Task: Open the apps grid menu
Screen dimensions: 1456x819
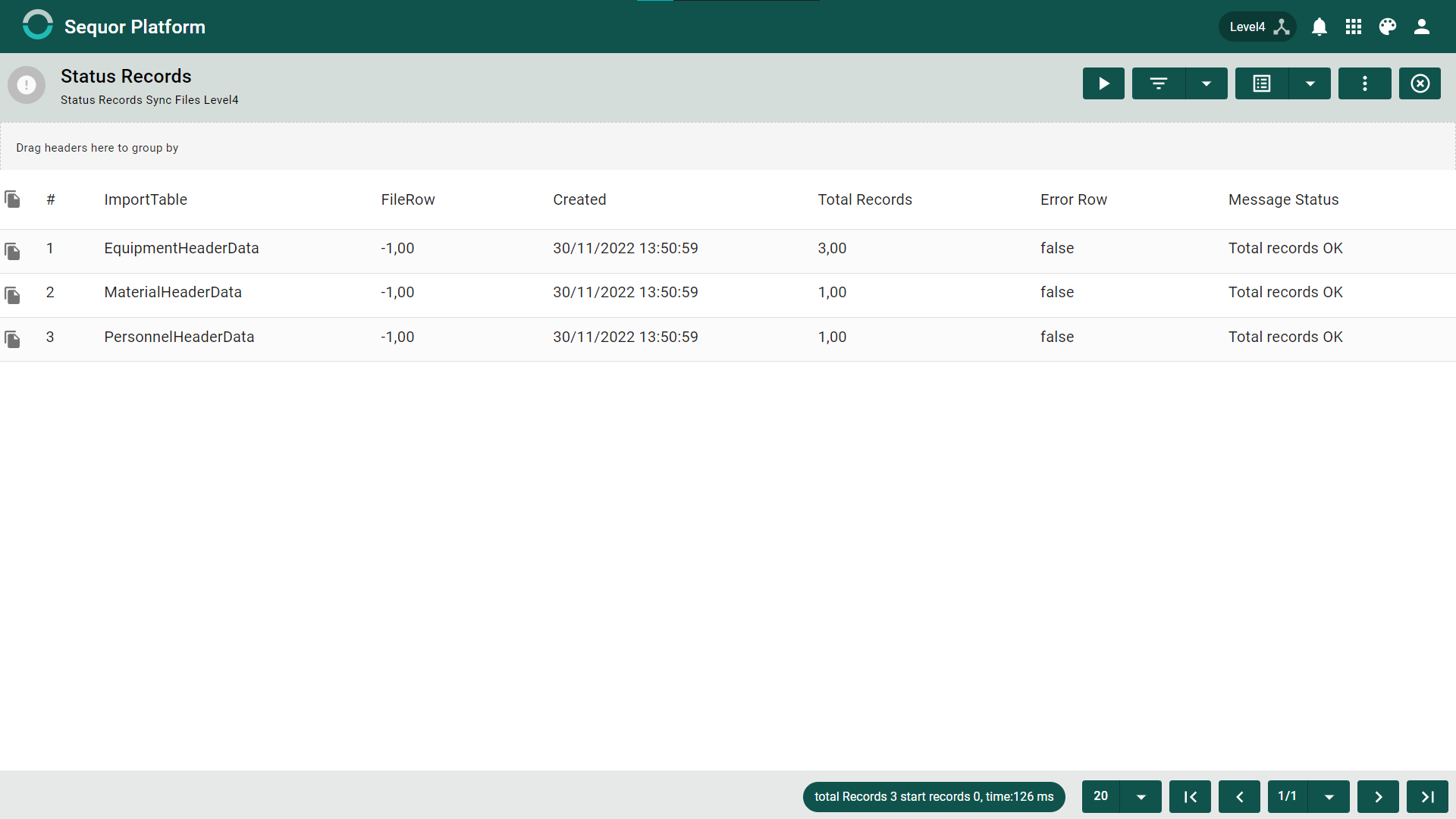Action: click(1354, 27)
